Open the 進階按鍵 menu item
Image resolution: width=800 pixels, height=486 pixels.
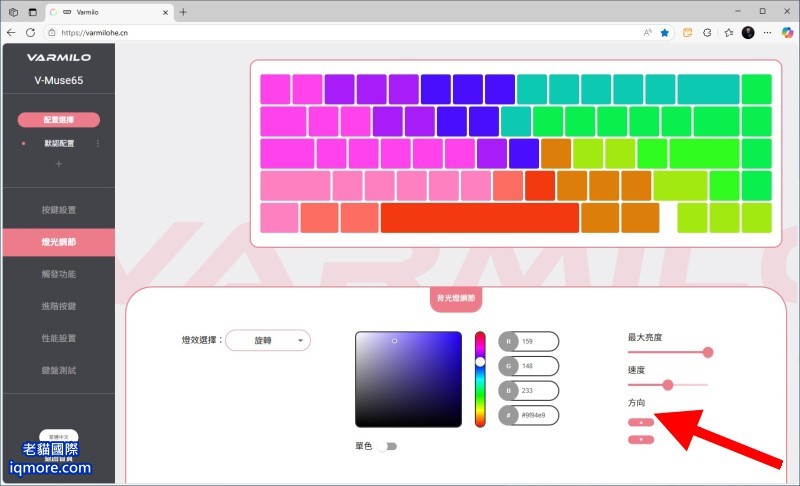59,306
